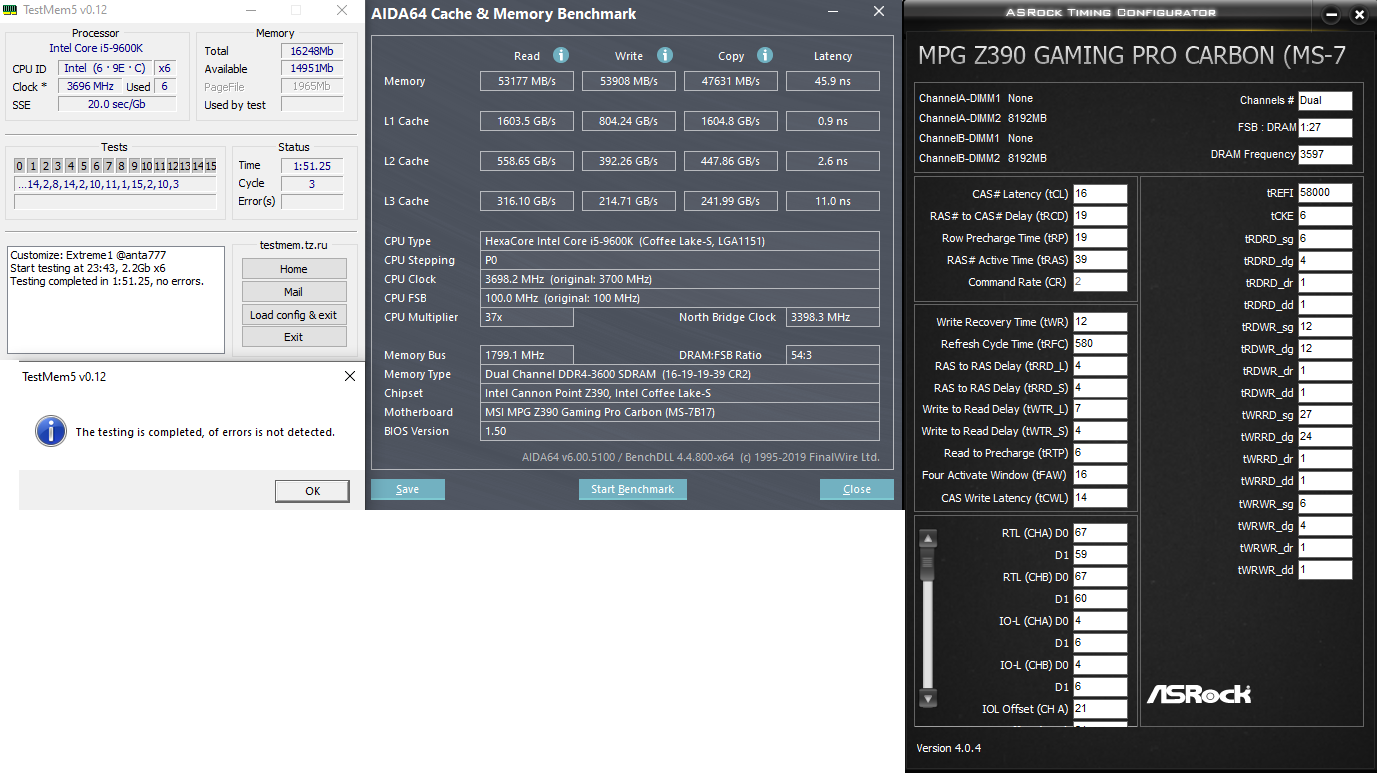Viewport: 1377px width, 773px height.
Task: Click the Available memory value 14951Mb
Action: (312, 69)
